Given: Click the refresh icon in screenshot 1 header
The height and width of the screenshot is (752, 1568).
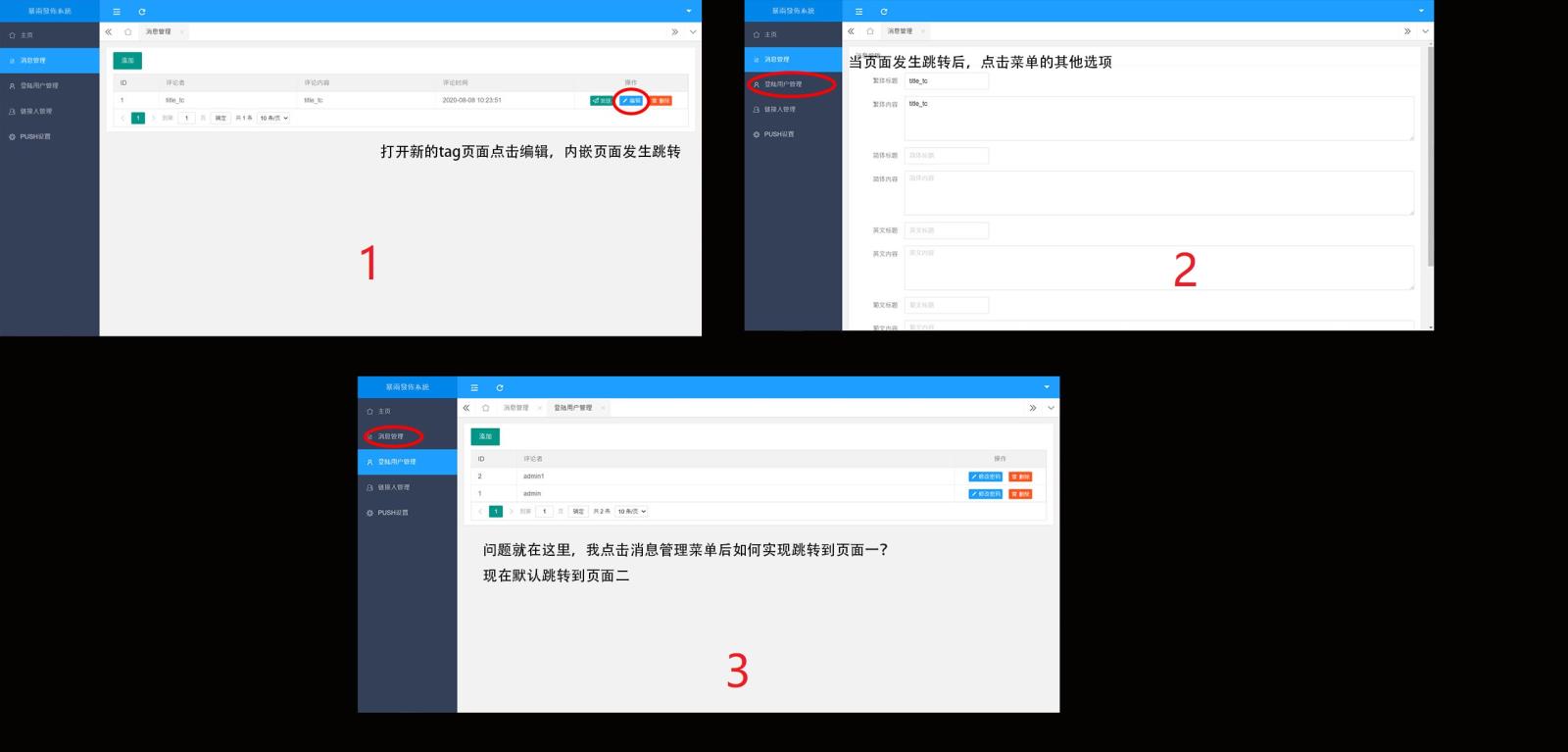Looking at the screenshot, I should pos(142,12).
